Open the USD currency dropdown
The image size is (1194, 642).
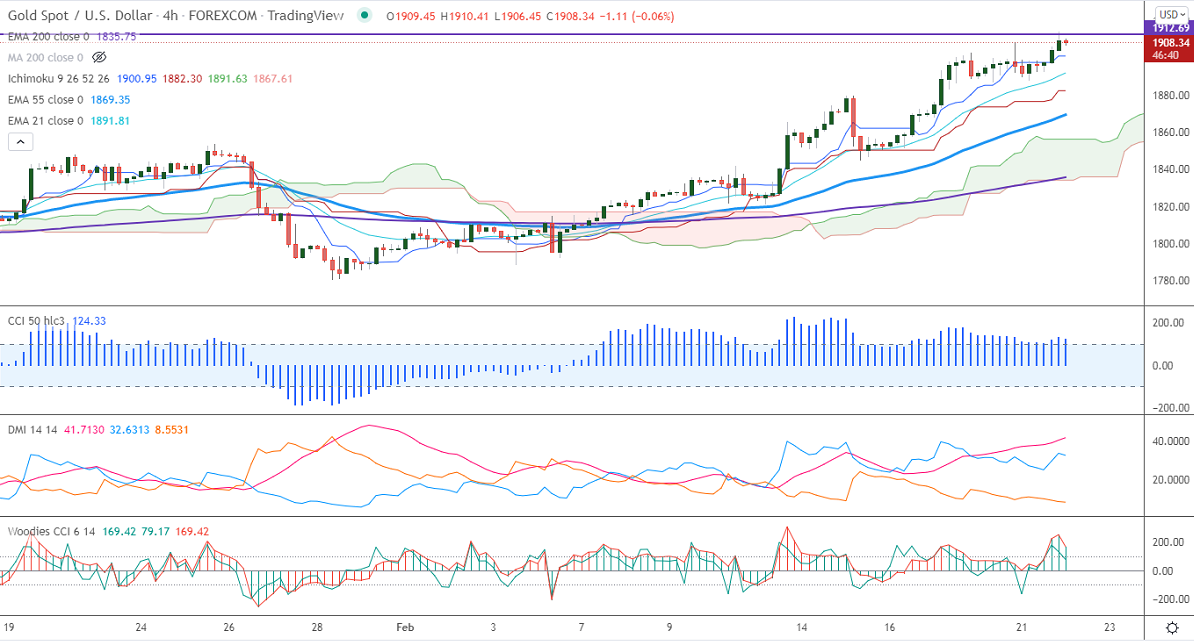(x=1171, y=14)
